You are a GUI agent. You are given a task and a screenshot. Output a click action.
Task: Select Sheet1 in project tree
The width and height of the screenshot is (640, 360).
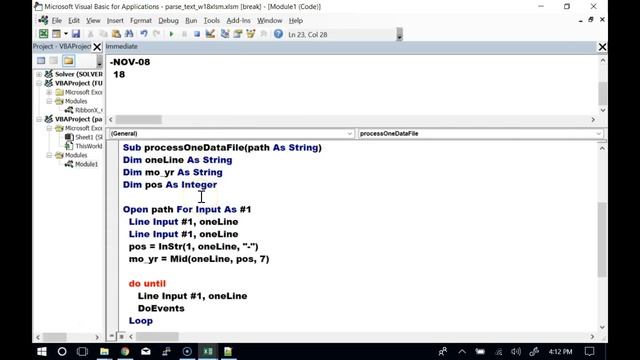pos(84,137)
